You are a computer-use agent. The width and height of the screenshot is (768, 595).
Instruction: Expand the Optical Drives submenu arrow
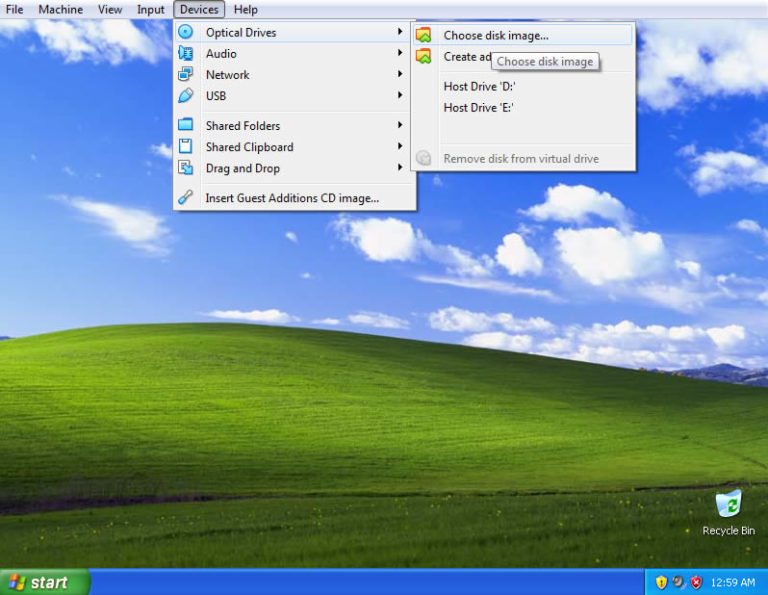(x=400, y=31)
